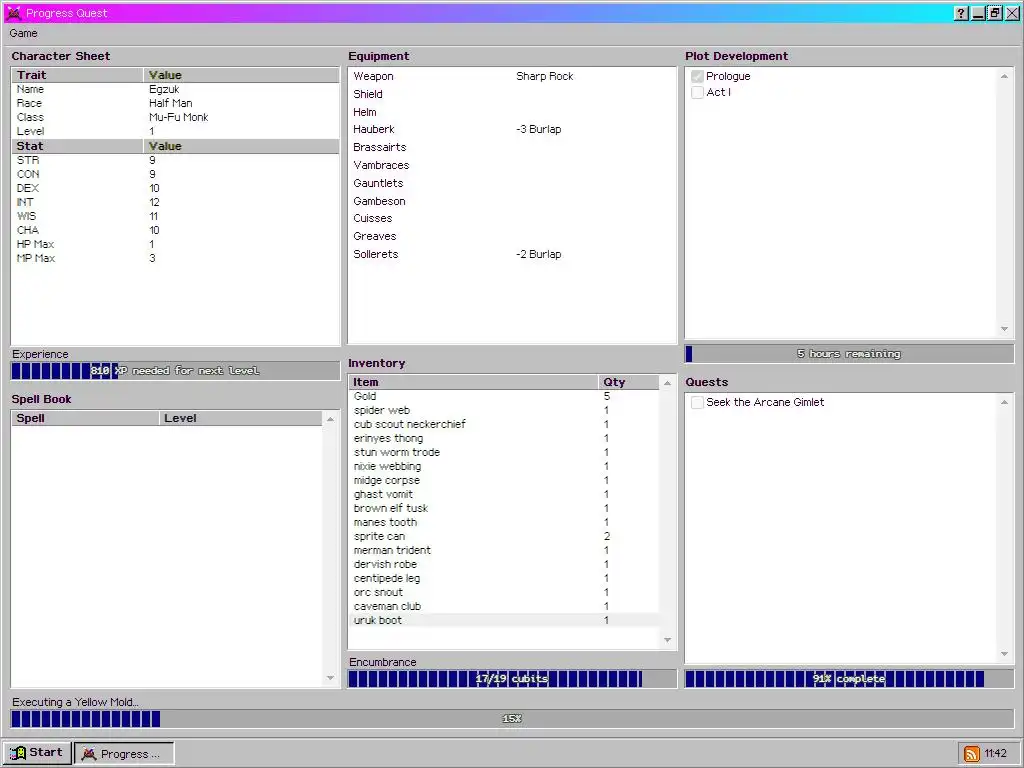Click the Plot Development scroll up arrow
Screen dimensions: 1024x768
[1004, 76]
